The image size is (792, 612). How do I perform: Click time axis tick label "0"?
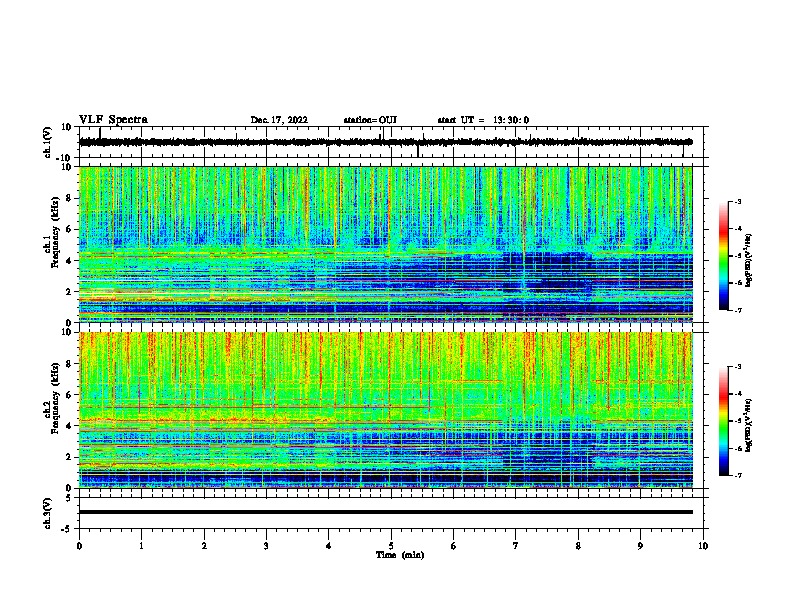pyautogui.click(x=79, y=546)
